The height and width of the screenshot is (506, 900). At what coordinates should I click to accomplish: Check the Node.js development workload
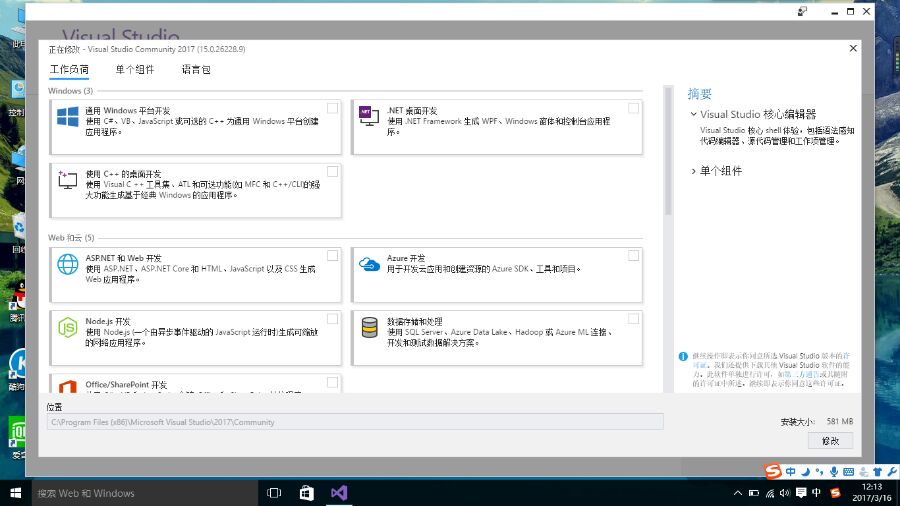click(332, 319)
